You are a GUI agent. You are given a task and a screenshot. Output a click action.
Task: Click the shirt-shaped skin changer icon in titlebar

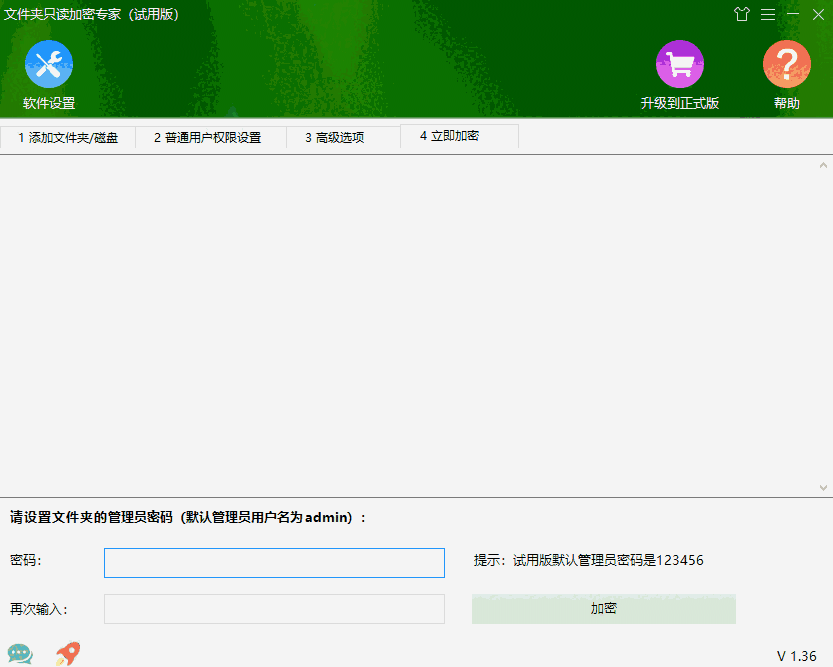tap(741, 15)
